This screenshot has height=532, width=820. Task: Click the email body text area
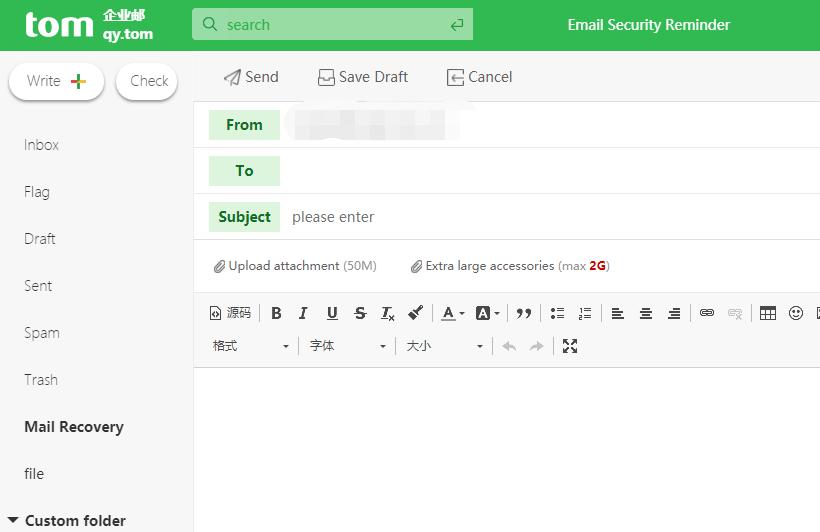(x=507, y=450)
